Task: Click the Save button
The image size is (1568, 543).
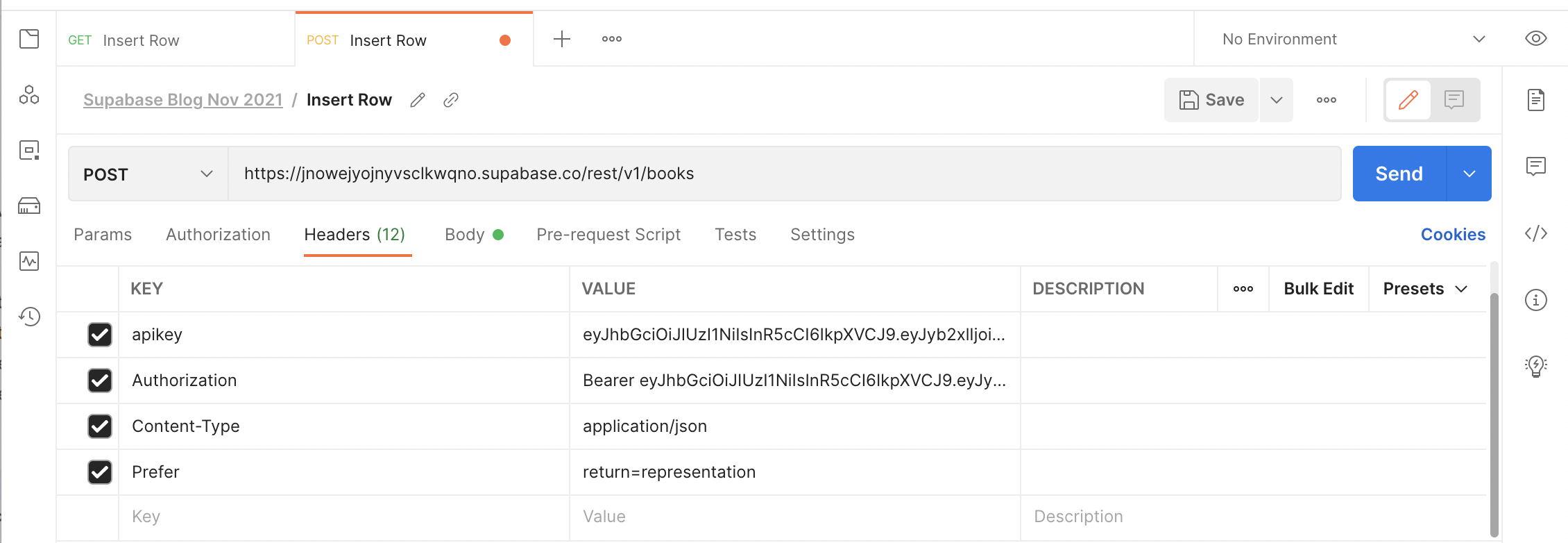Action: (1211, 100)
